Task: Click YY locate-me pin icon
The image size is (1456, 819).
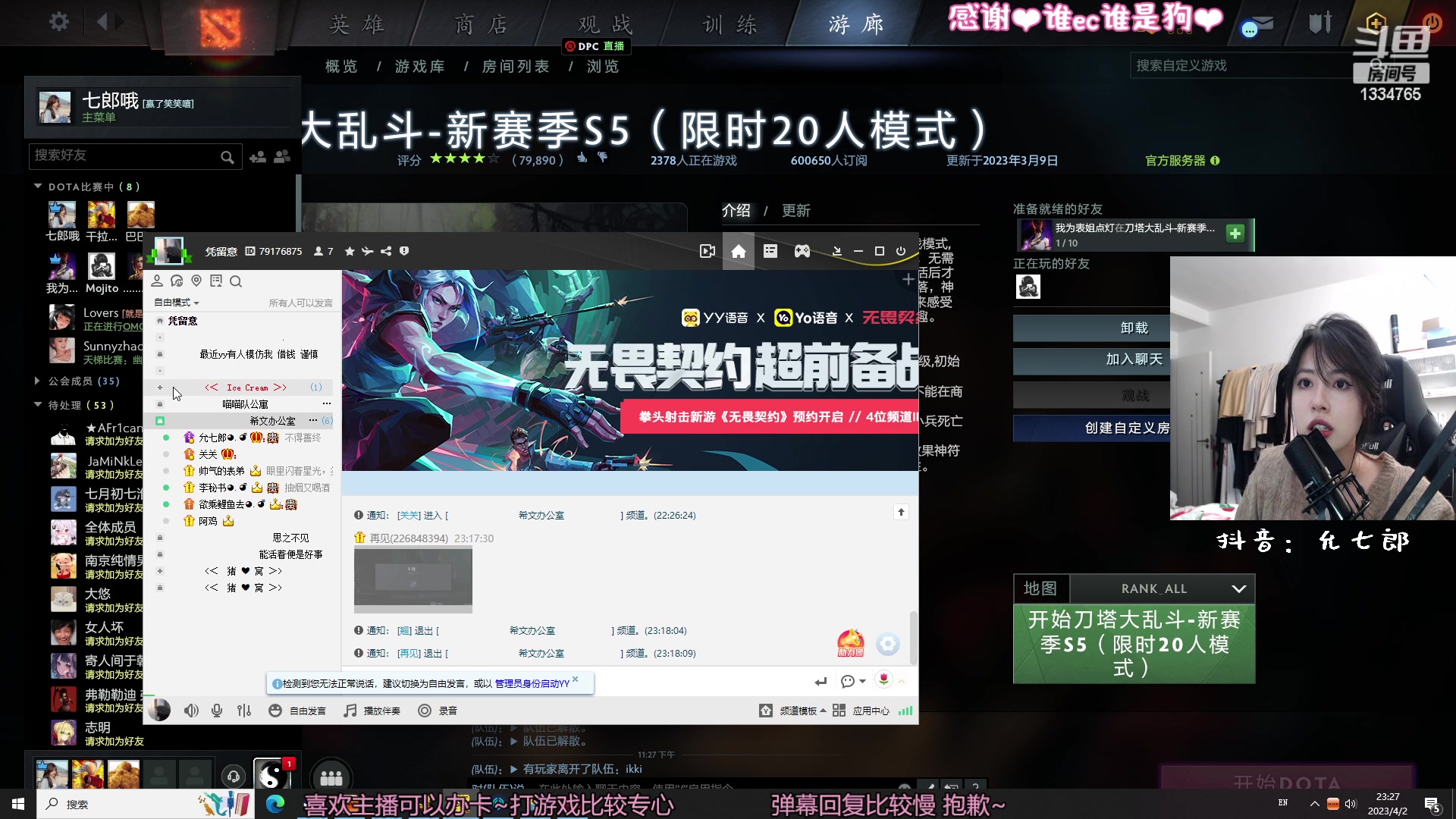Action: click(196, 281)
